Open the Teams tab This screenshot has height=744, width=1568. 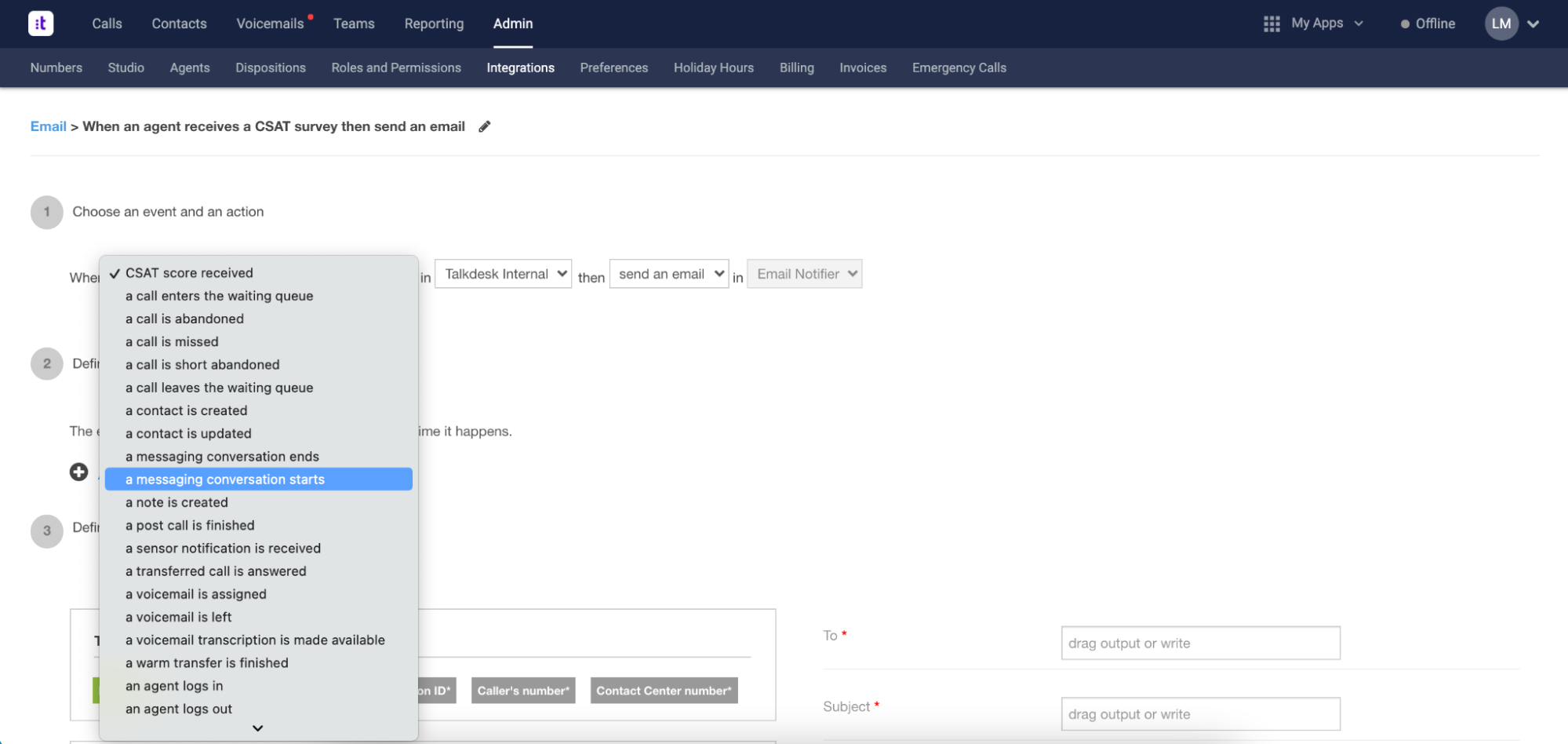[x=354, y=24]
